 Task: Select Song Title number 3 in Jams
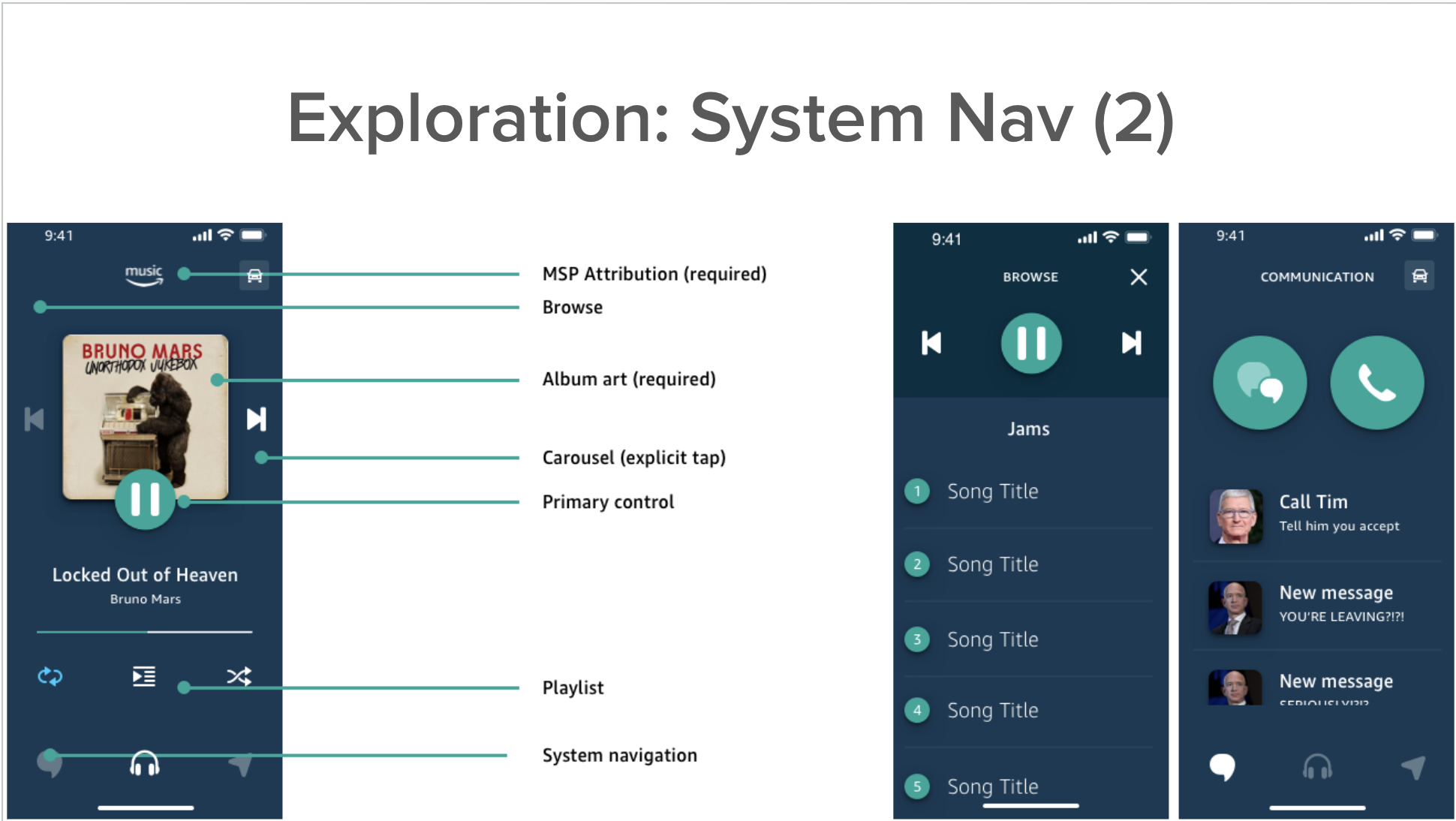click(x=1029, y=639)
